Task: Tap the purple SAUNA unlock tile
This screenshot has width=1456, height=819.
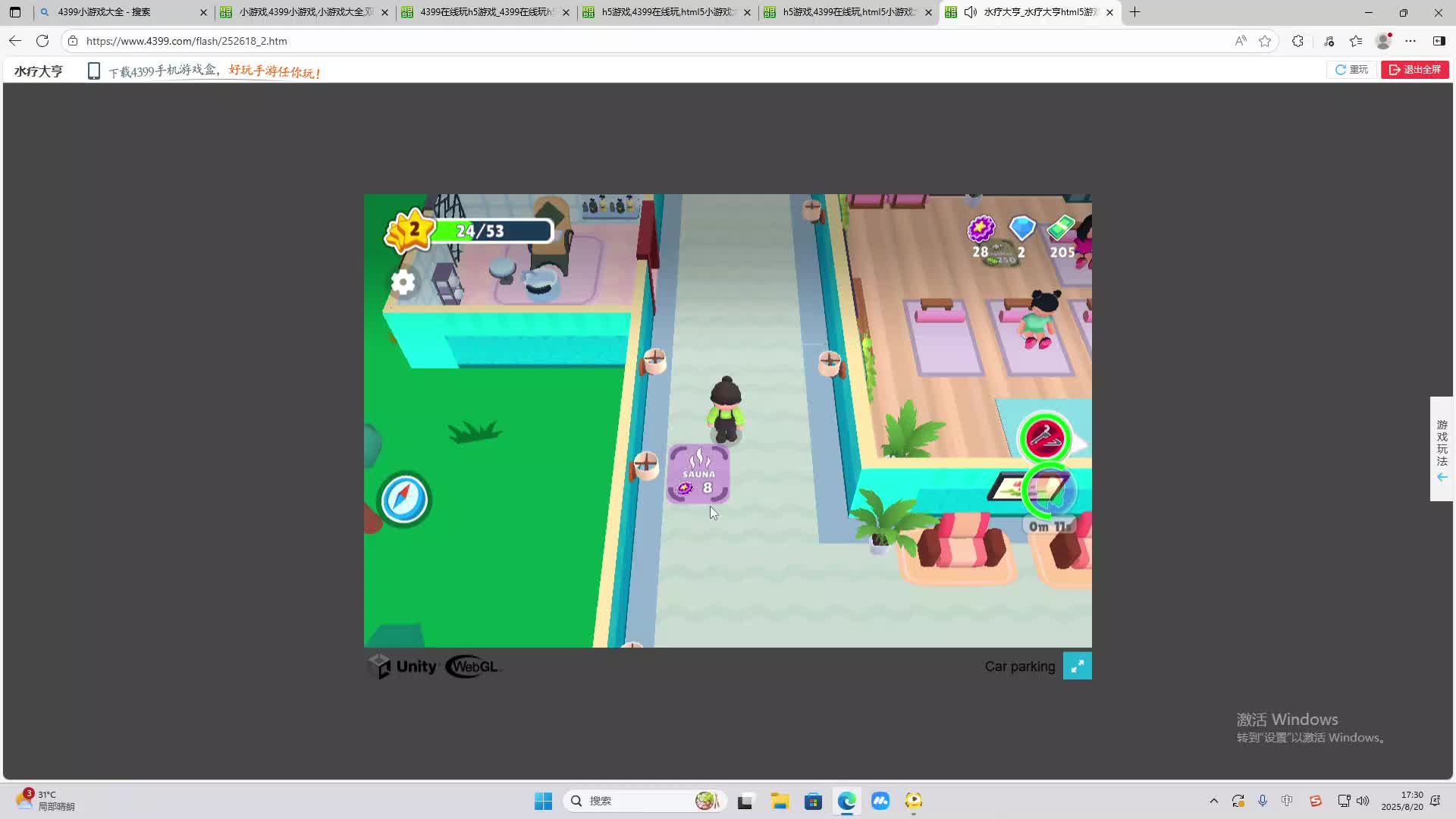Action: pyautogui.click(x=698, y=475)
